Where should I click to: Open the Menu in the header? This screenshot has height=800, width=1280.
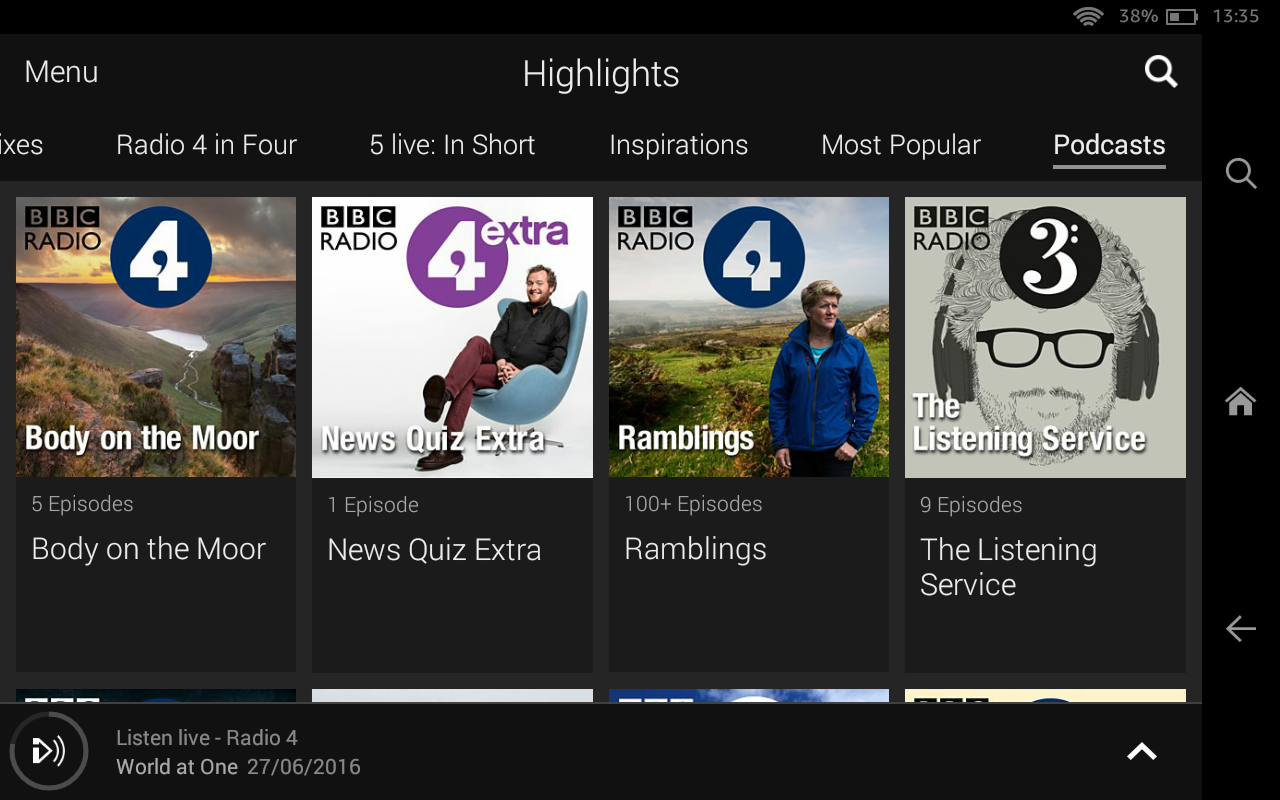coord(61,72)
